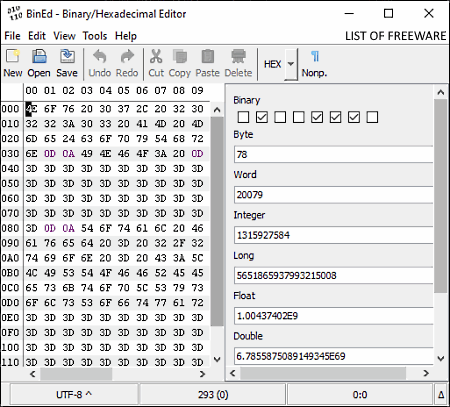Click column header 05
450x407 pixels.
click(x=123, y=91)
